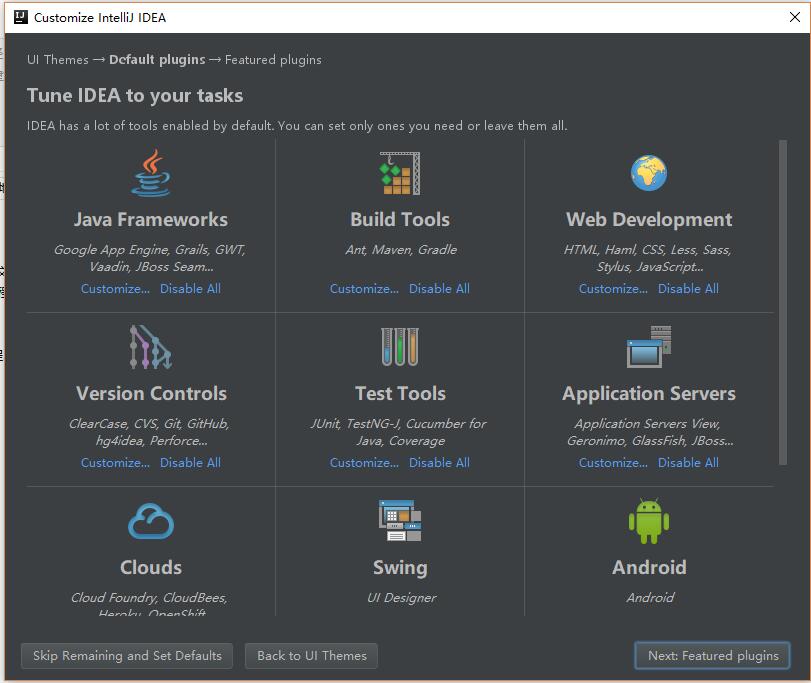Screen dimensions: 811x683
Task: Click the Swing heading
Action: (400, 568)
